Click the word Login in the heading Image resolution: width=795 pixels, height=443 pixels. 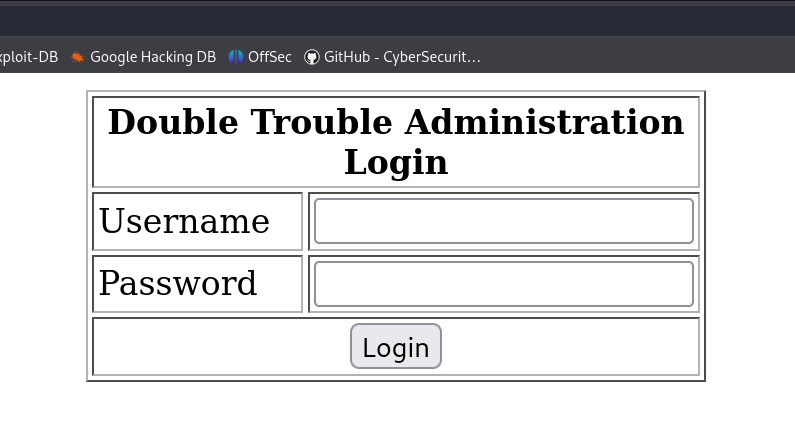[x=396, y=162]
